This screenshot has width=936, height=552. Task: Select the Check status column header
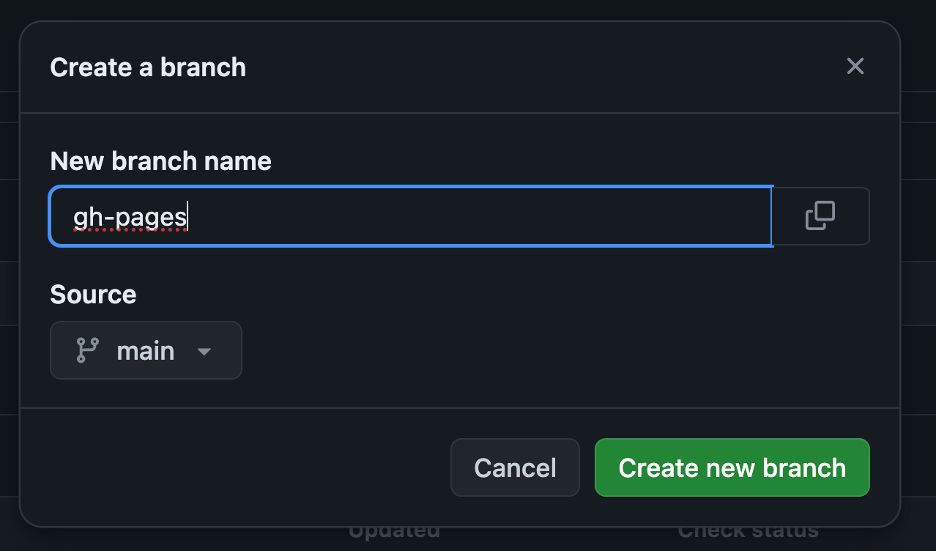click(x=748, y=534)
